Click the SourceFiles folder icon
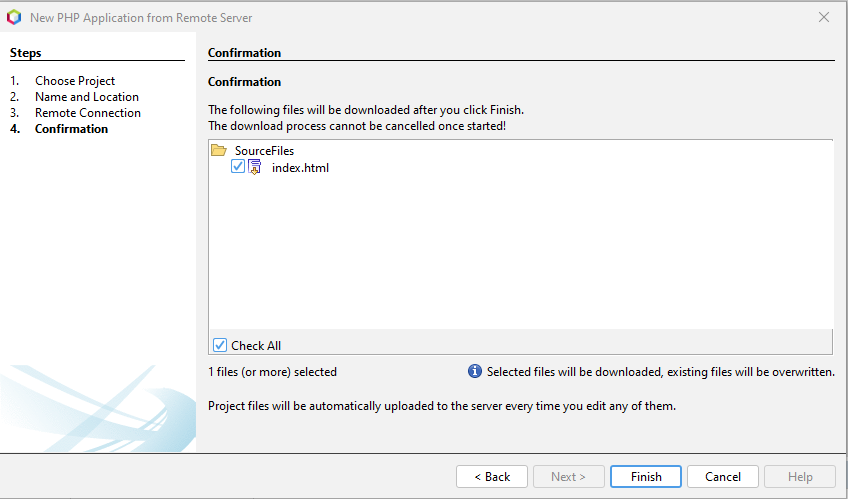848x499 pixels. point(219,151)
